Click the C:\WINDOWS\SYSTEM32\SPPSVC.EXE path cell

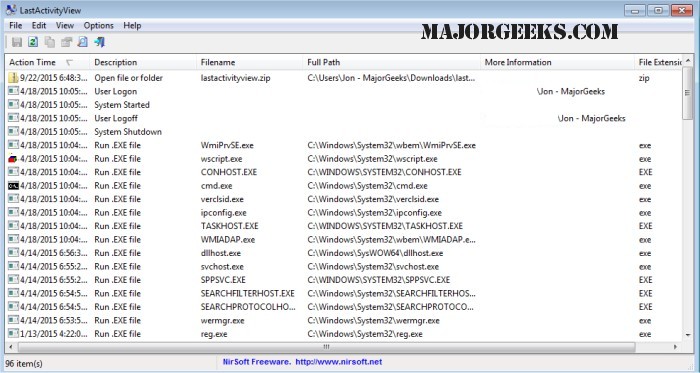379,280
